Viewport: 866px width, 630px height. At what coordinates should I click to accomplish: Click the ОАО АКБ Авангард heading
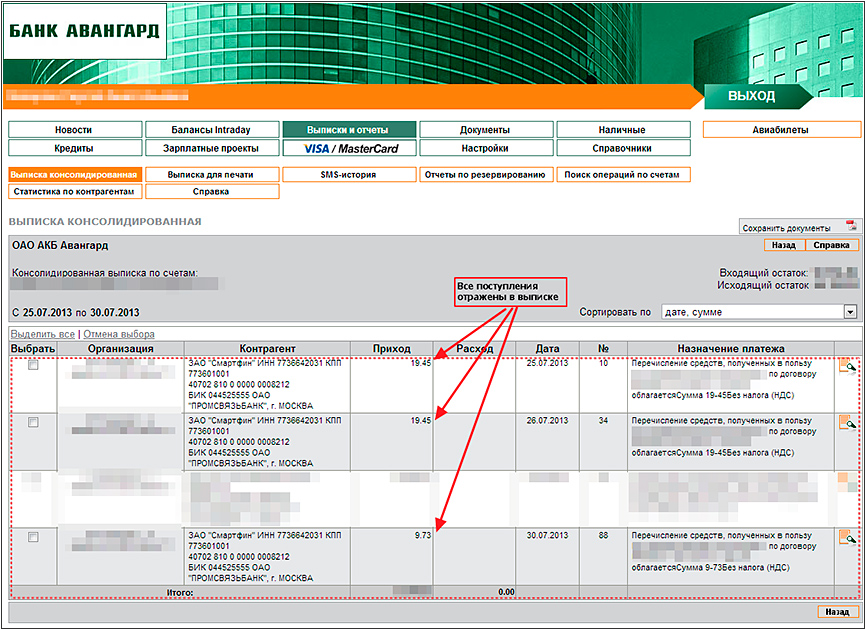(x=60, y=245)
